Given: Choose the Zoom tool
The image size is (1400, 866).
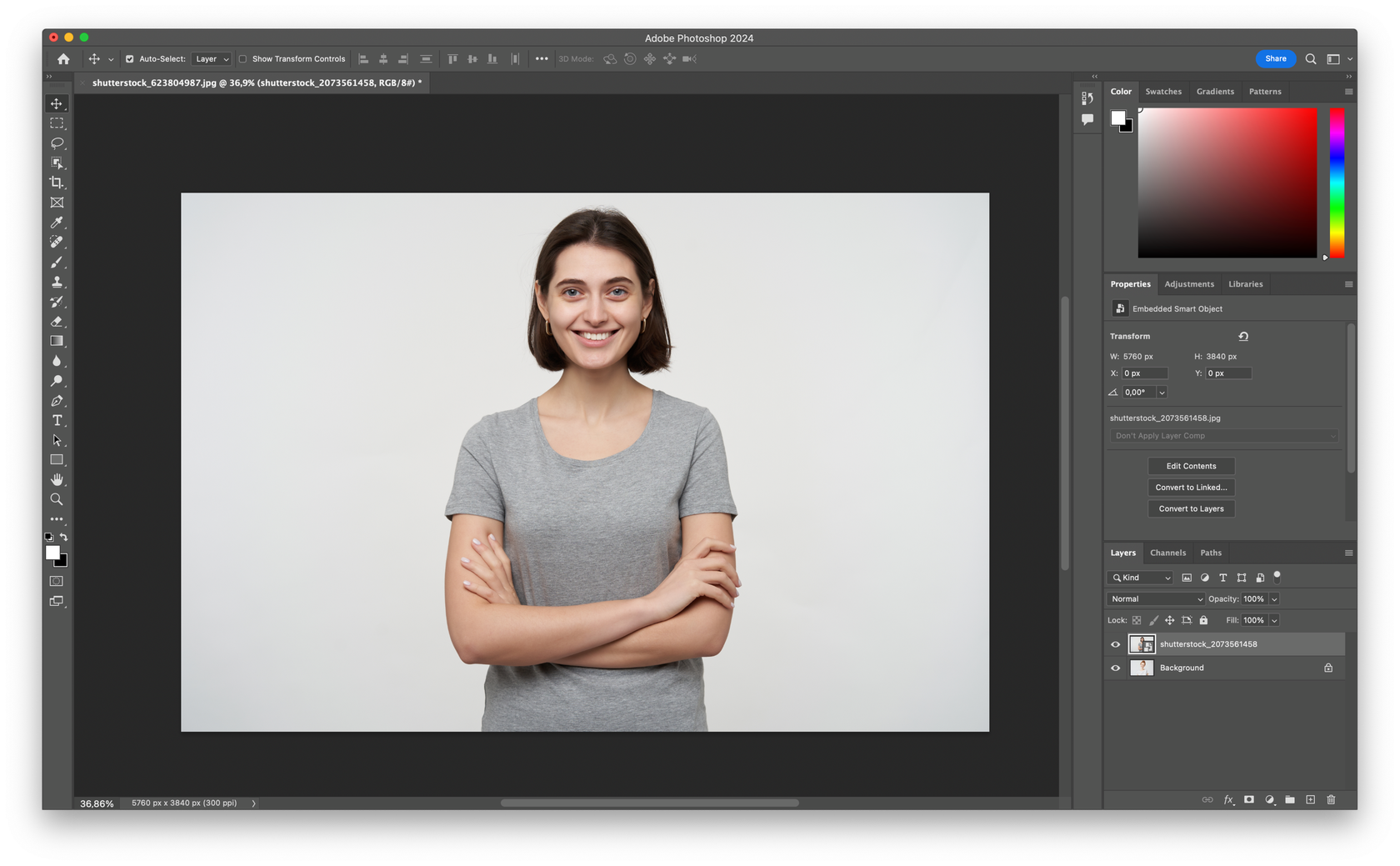Looking at the screenshot, I should coord(57,499).
